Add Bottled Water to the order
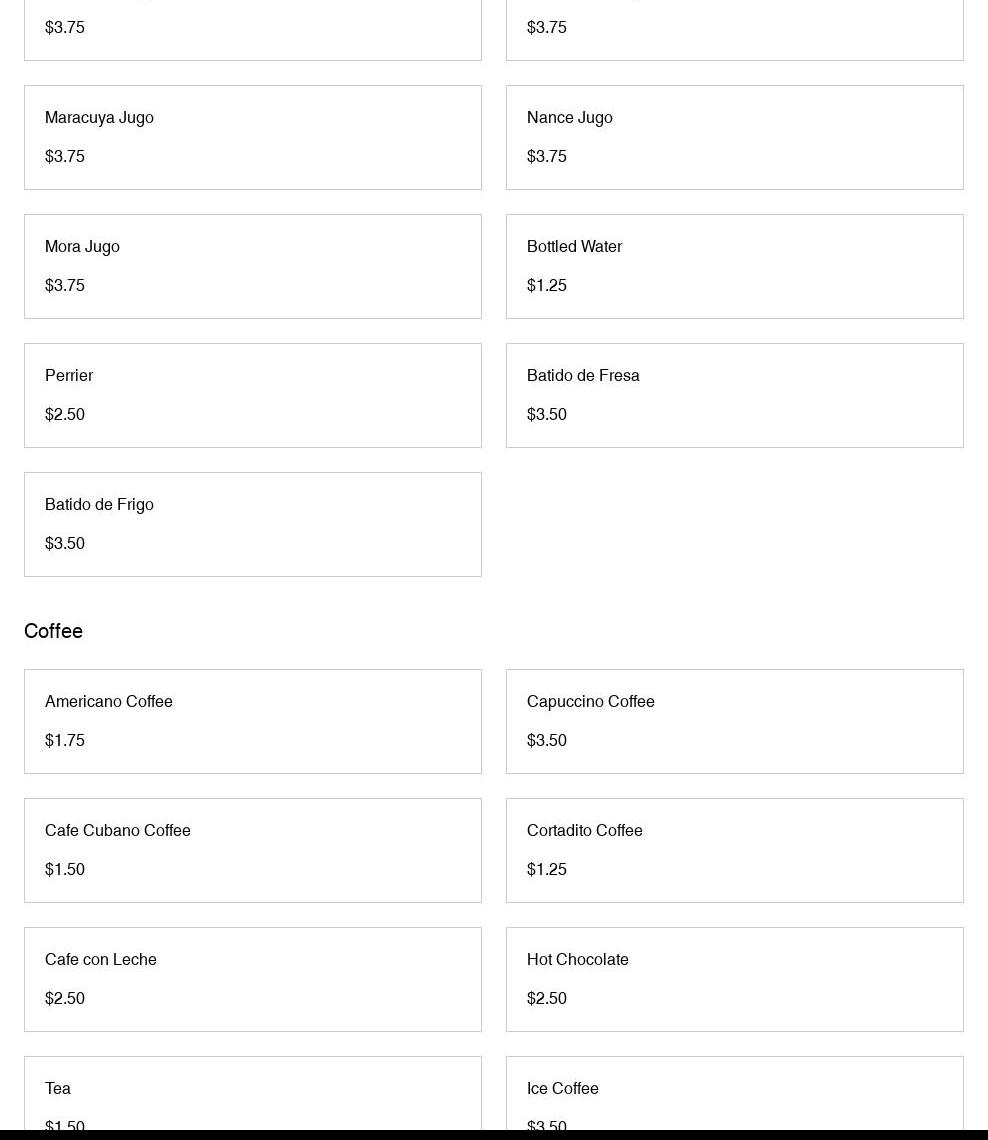The image size is (988, 1140). tap(734, 266)
